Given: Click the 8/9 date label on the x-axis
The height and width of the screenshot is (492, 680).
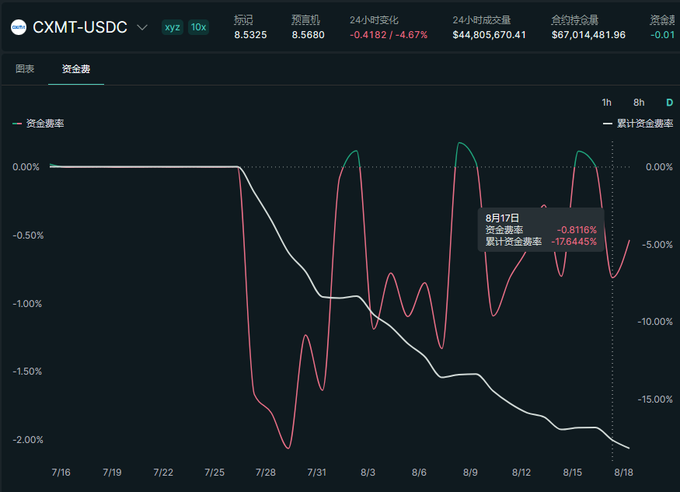Looking at the screenshot, I should point(470,472).
